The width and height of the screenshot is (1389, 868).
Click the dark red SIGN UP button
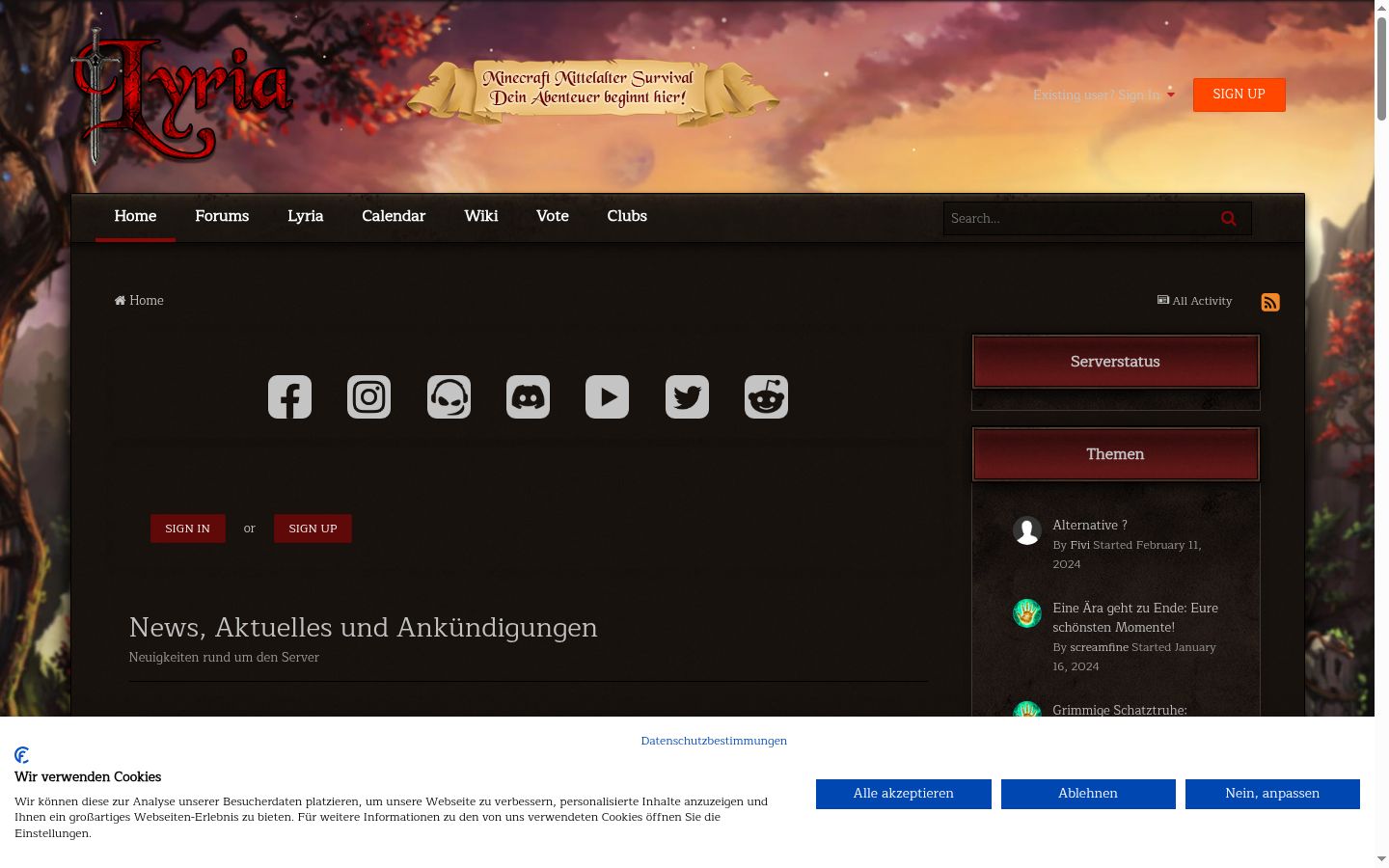(x=313, y=529)
